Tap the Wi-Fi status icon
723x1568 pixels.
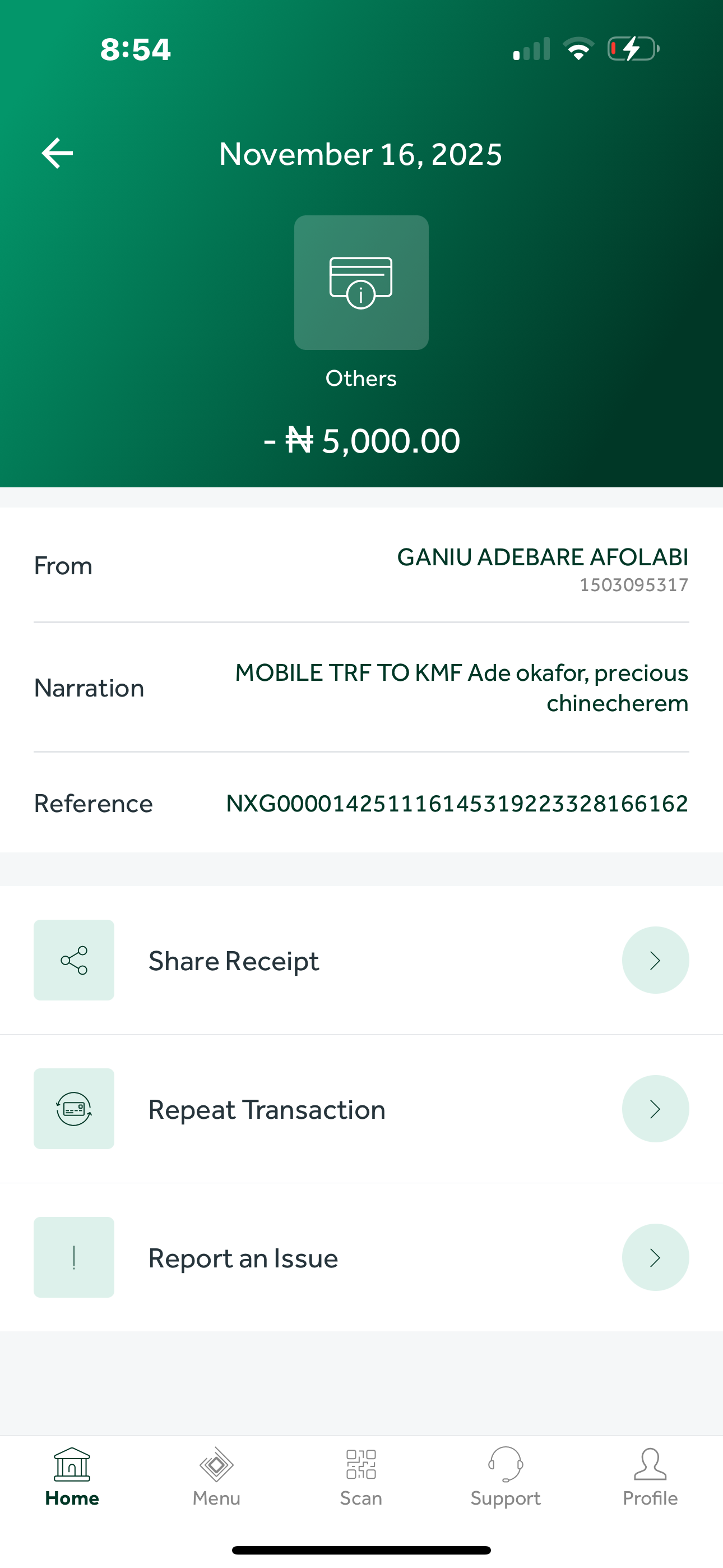click(x=578, y=49)
